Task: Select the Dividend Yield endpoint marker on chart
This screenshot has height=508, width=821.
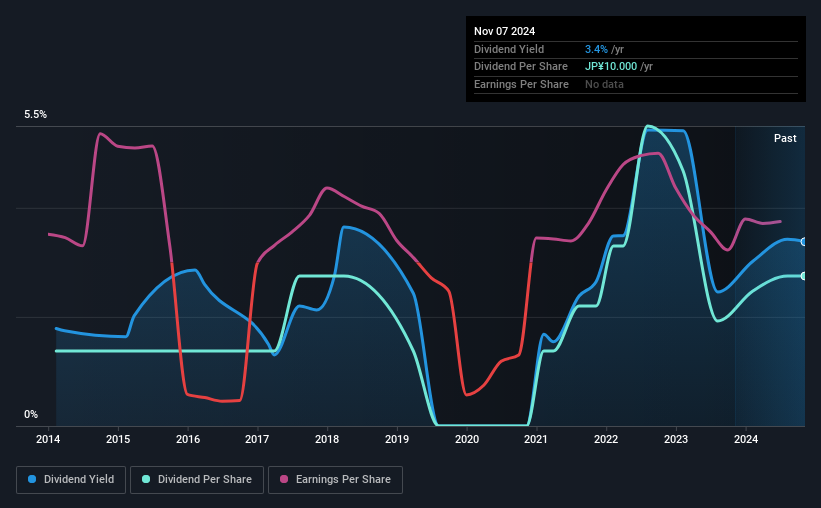Action: [x=804, y=242]
